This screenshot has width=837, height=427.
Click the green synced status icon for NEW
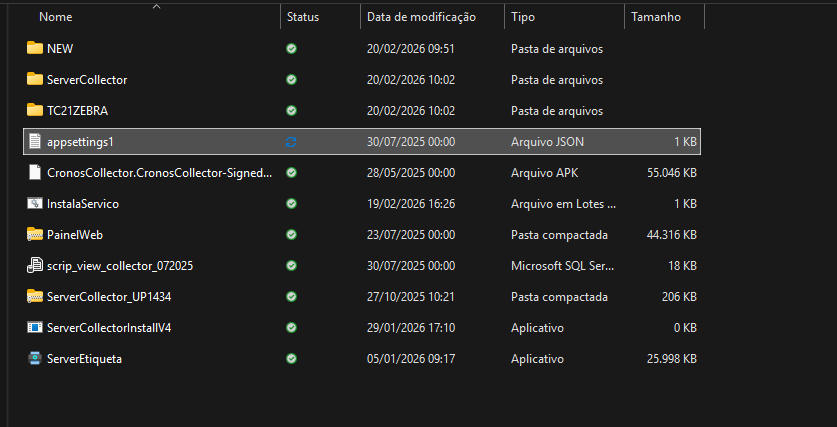tap(291, 48)
